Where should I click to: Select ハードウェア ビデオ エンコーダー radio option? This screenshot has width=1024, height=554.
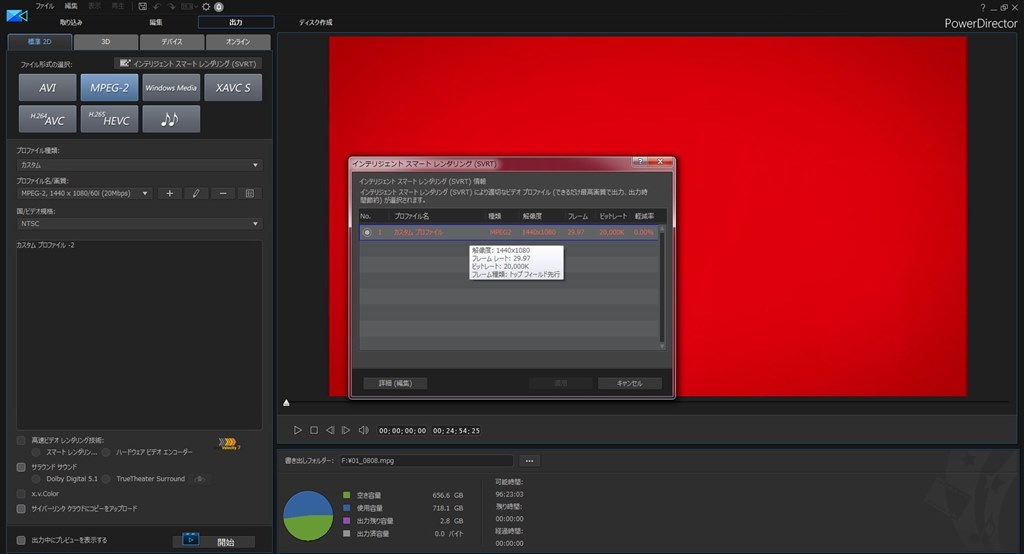(106, 452)
